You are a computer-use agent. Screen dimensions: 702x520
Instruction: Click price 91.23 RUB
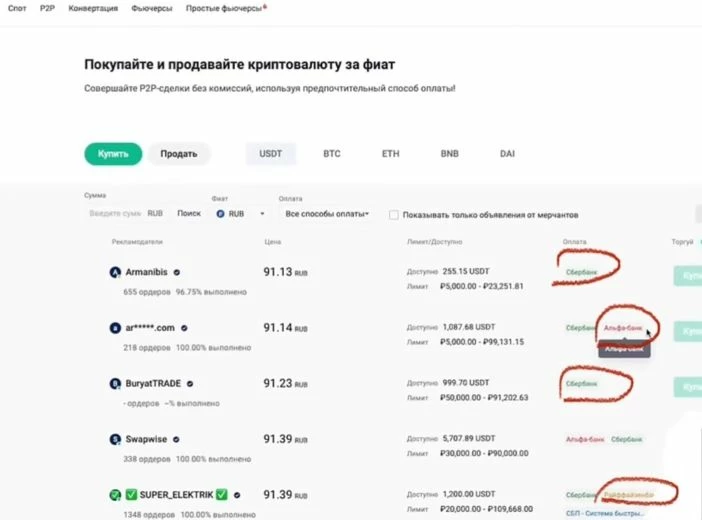point(285,383)
